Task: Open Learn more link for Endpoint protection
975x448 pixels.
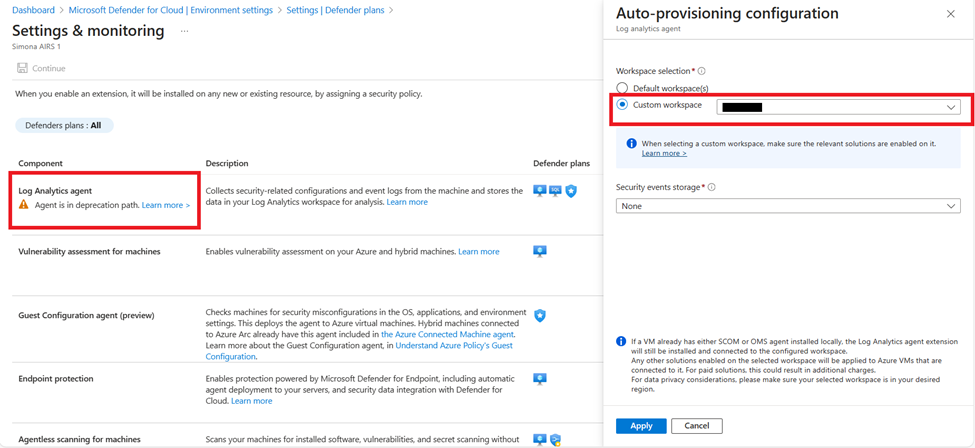Action: click(252, 401)
